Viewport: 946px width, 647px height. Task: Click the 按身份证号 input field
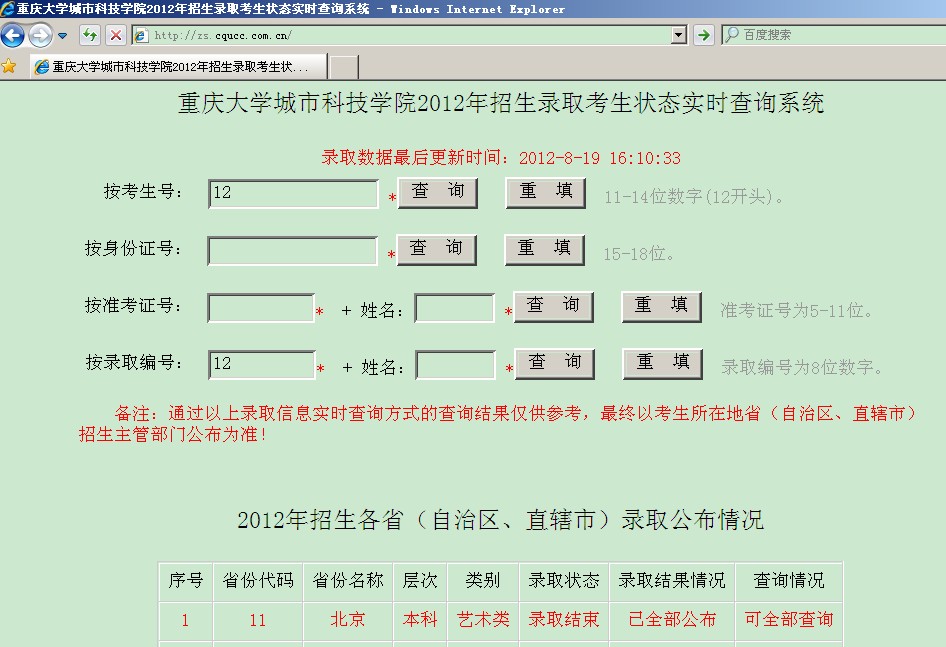point(292,251)
